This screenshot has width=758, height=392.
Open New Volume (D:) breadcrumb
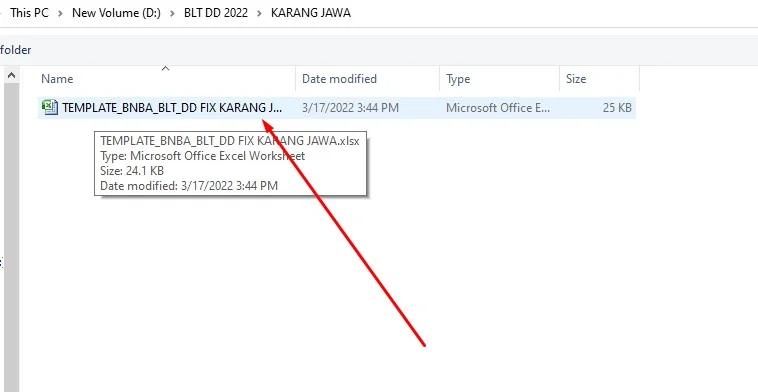pos(116,13)
